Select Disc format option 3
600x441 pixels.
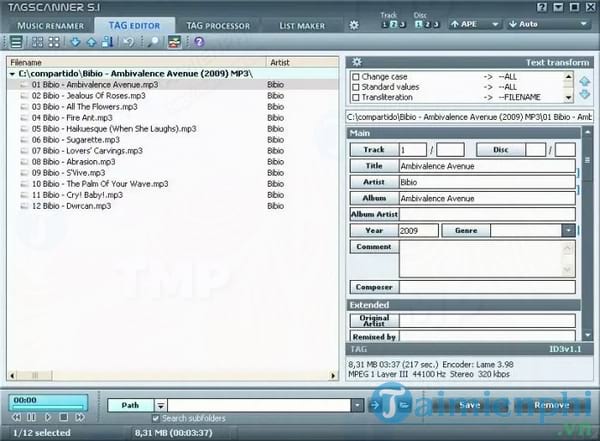click(x=435, y=24)
